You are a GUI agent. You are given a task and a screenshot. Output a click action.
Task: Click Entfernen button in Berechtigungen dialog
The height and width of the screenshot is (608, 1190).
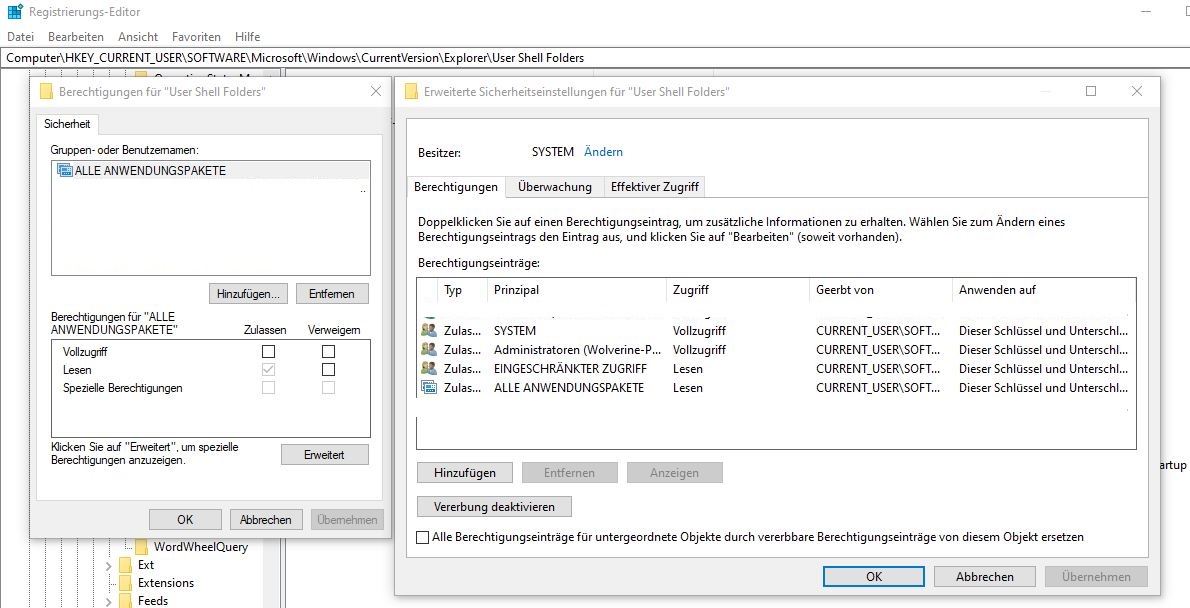click(x=332, y=294)
